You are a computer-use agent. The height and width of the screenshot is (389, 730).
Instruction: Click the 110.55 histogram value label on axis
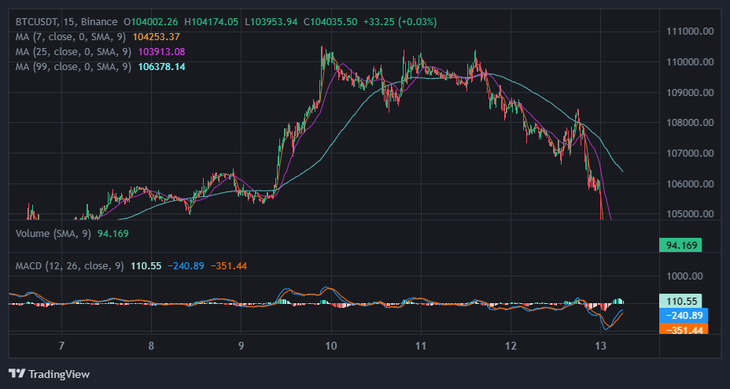[x=680, y=301]
